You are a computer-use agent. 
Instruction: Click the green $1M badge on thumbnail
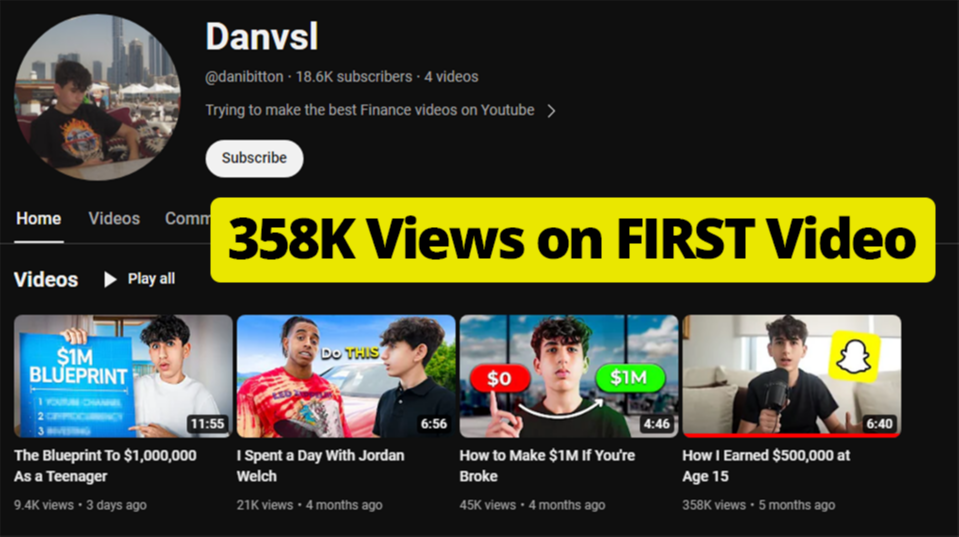[x=629, y=377]
